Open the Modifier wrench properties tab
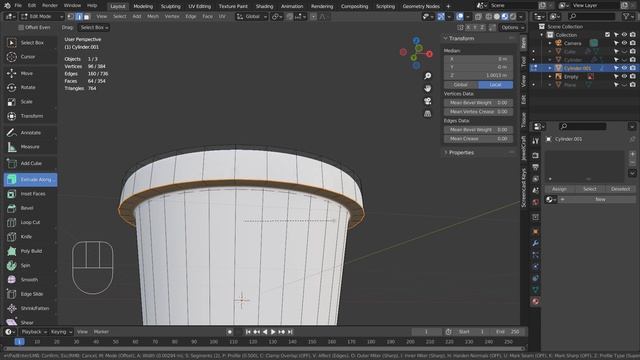Screen dimensions: 640x360 pos(535,243)
